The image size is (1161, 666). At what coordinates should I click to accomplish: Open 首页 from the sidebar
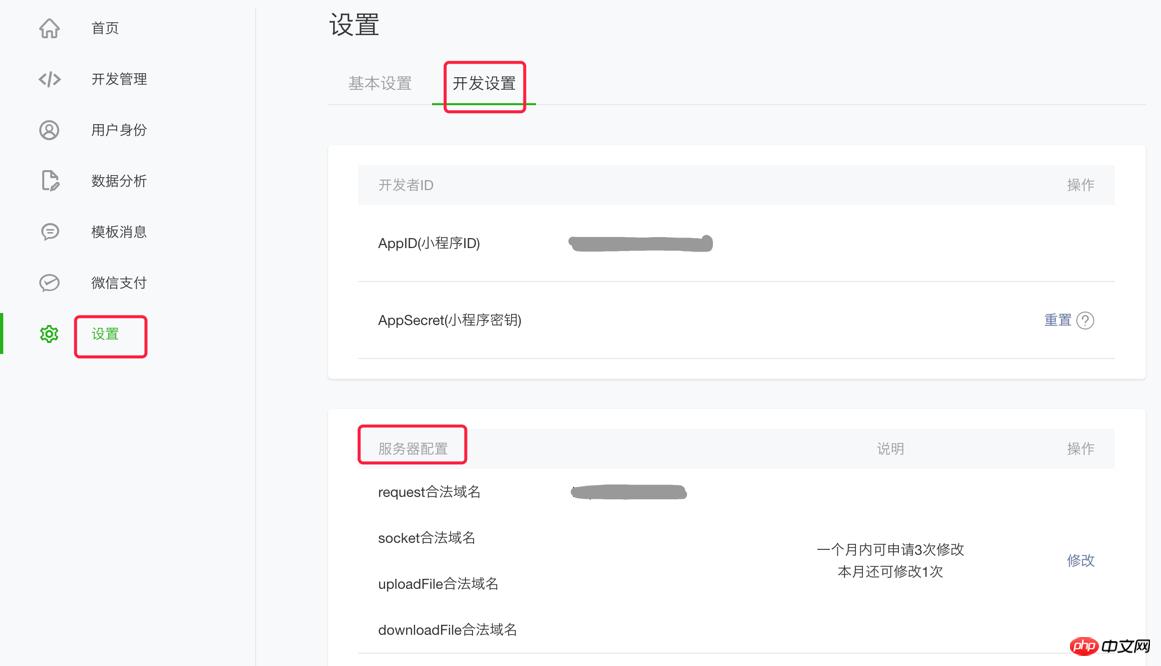pos(105,29)
